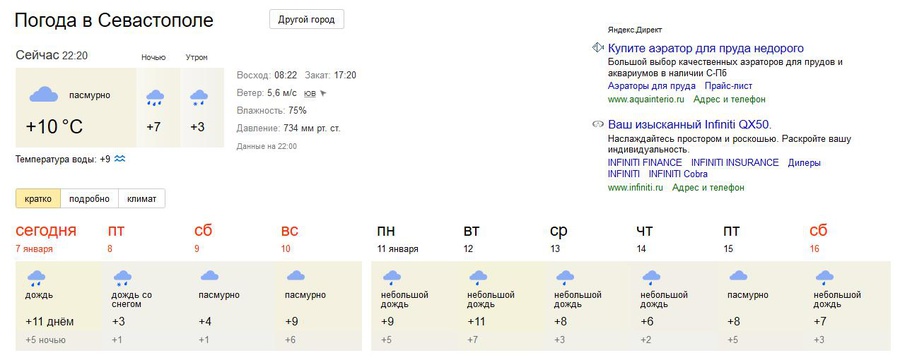Open the климат tab
Screen dimensions: 900x360
click(141, 199)
